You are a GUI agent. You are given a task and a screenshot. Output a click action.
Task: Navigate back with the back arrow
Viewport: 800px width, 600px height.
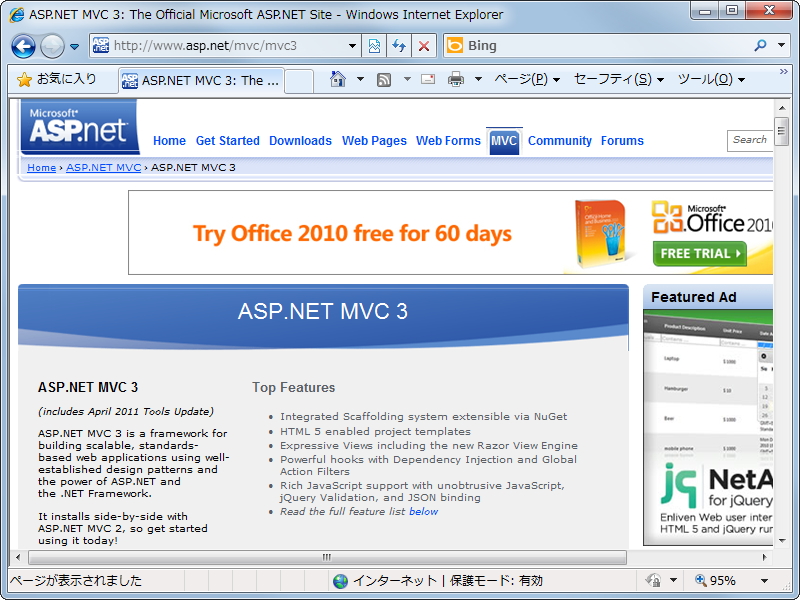pos(23,46)
